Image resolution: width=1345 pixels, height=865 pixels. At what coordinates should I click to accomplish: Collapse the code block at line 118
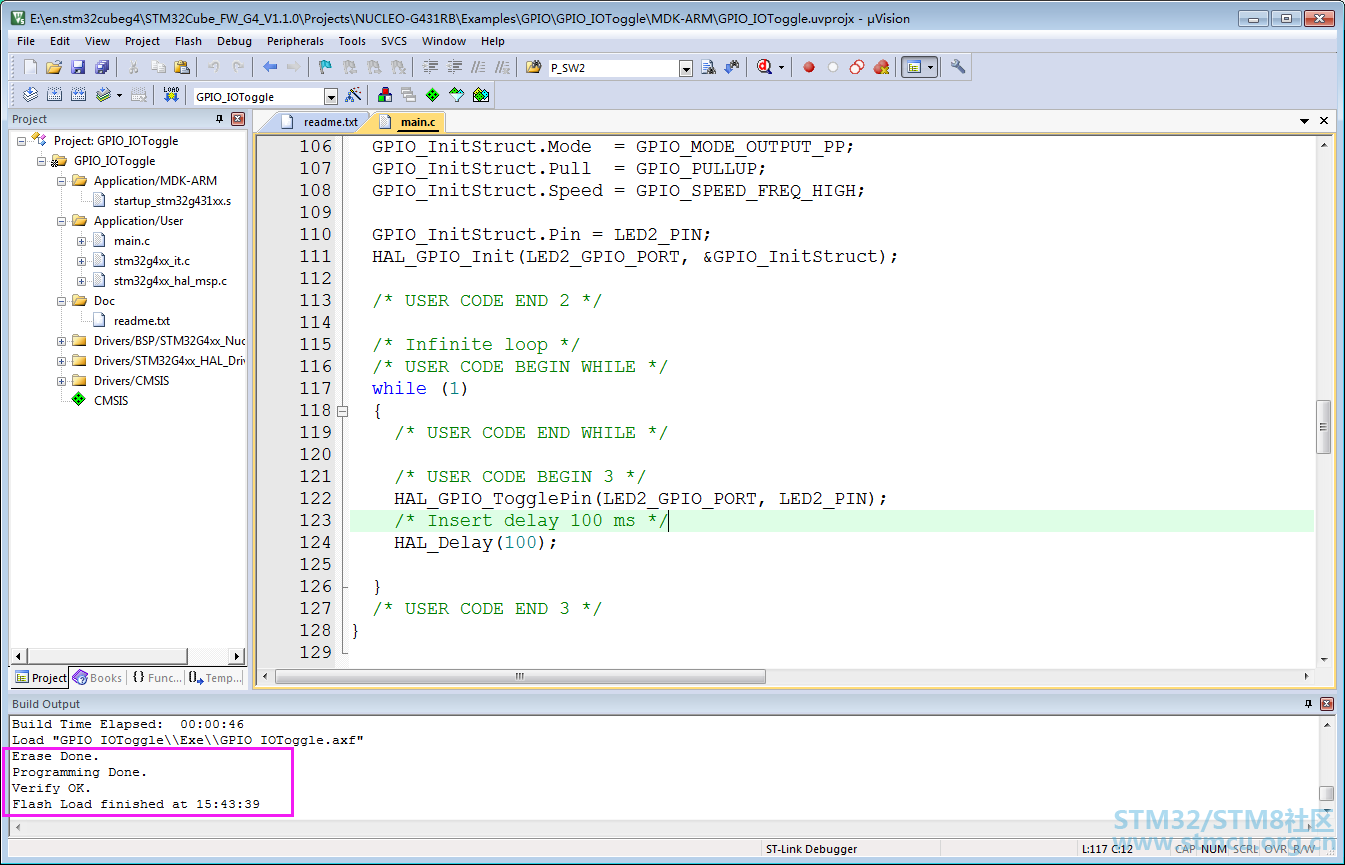tap(343, 411)
